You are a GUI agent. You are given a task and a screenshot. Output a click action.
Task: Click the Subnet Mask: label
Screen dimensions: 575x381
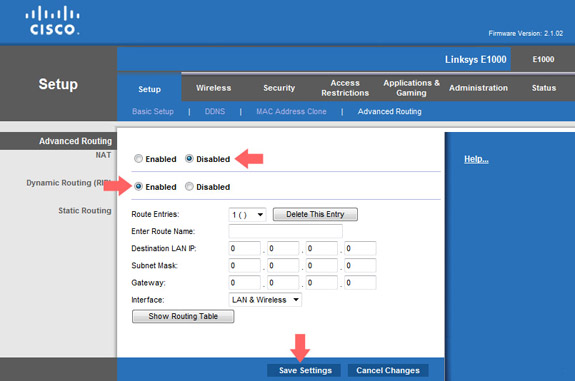(x=154, y=265)
